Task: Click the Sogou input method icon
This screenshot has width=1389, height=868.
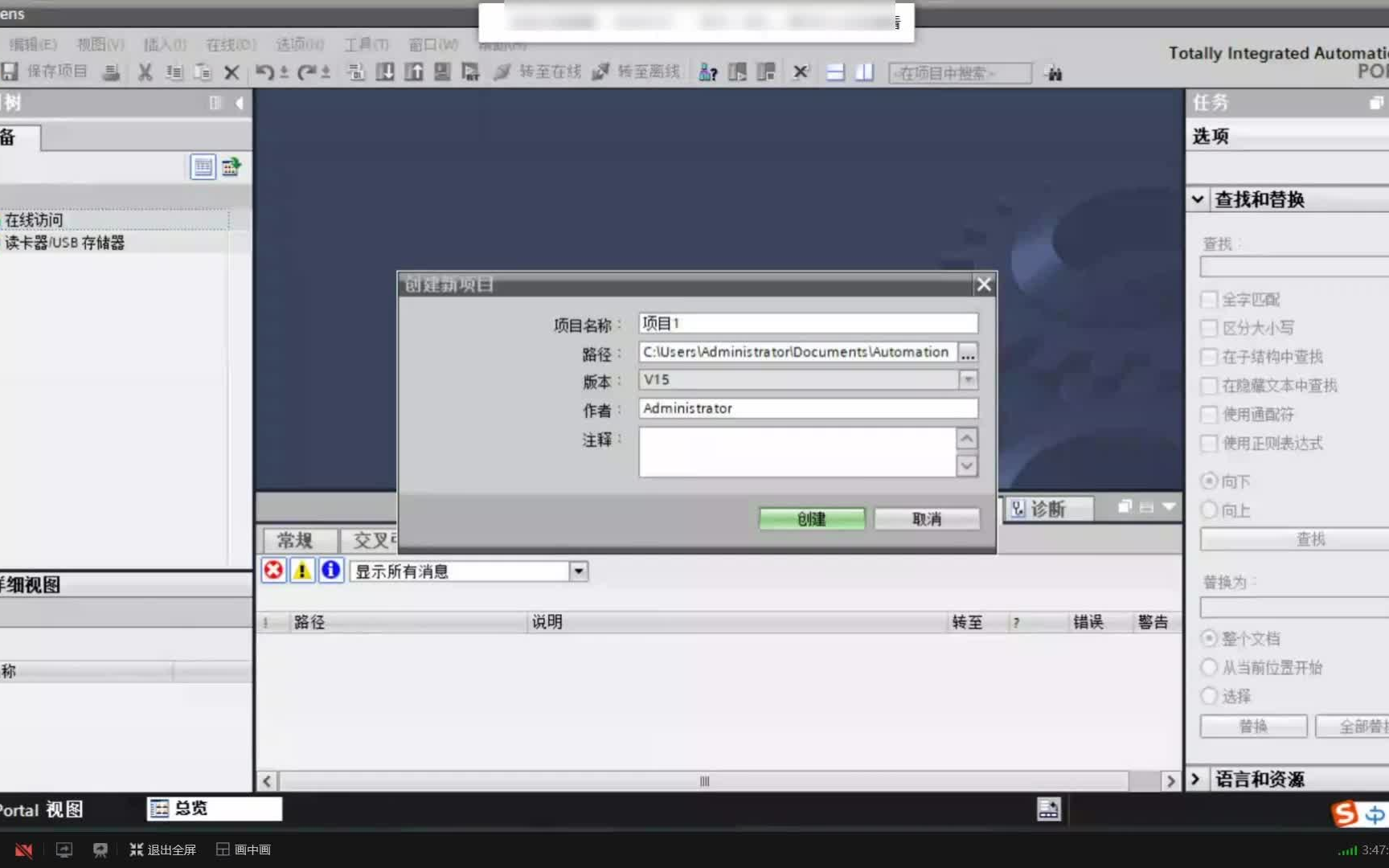Action: [1345, 813]
